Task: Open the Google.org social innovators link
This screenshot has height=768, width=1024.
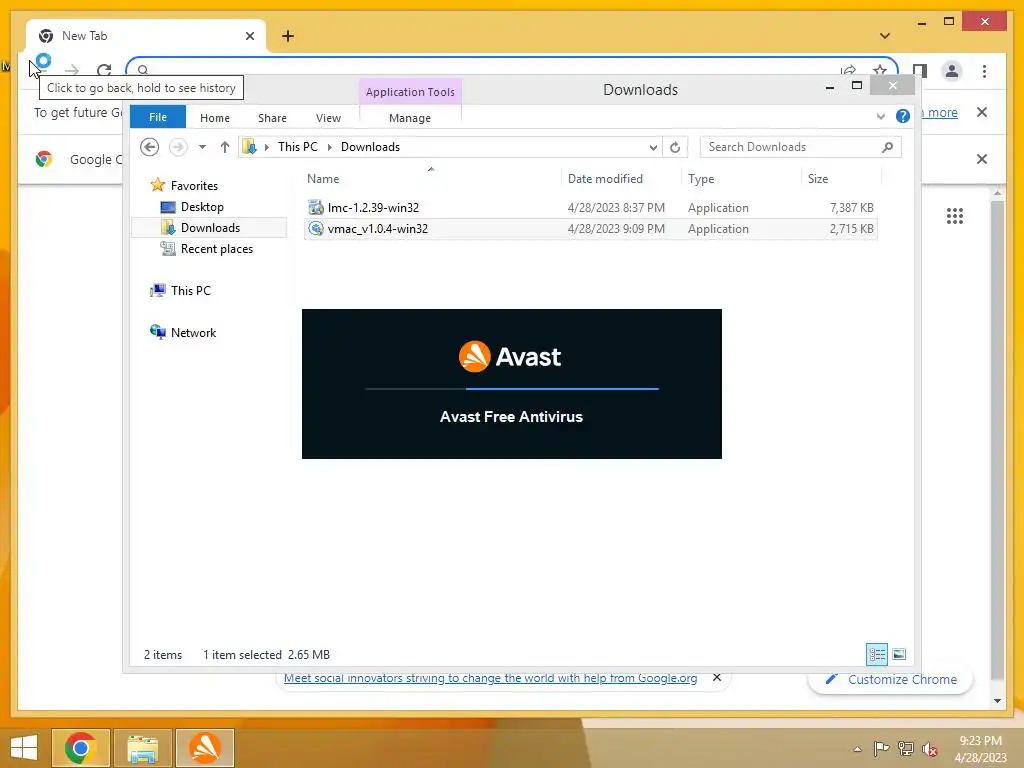Action: [x=490, y=678]
